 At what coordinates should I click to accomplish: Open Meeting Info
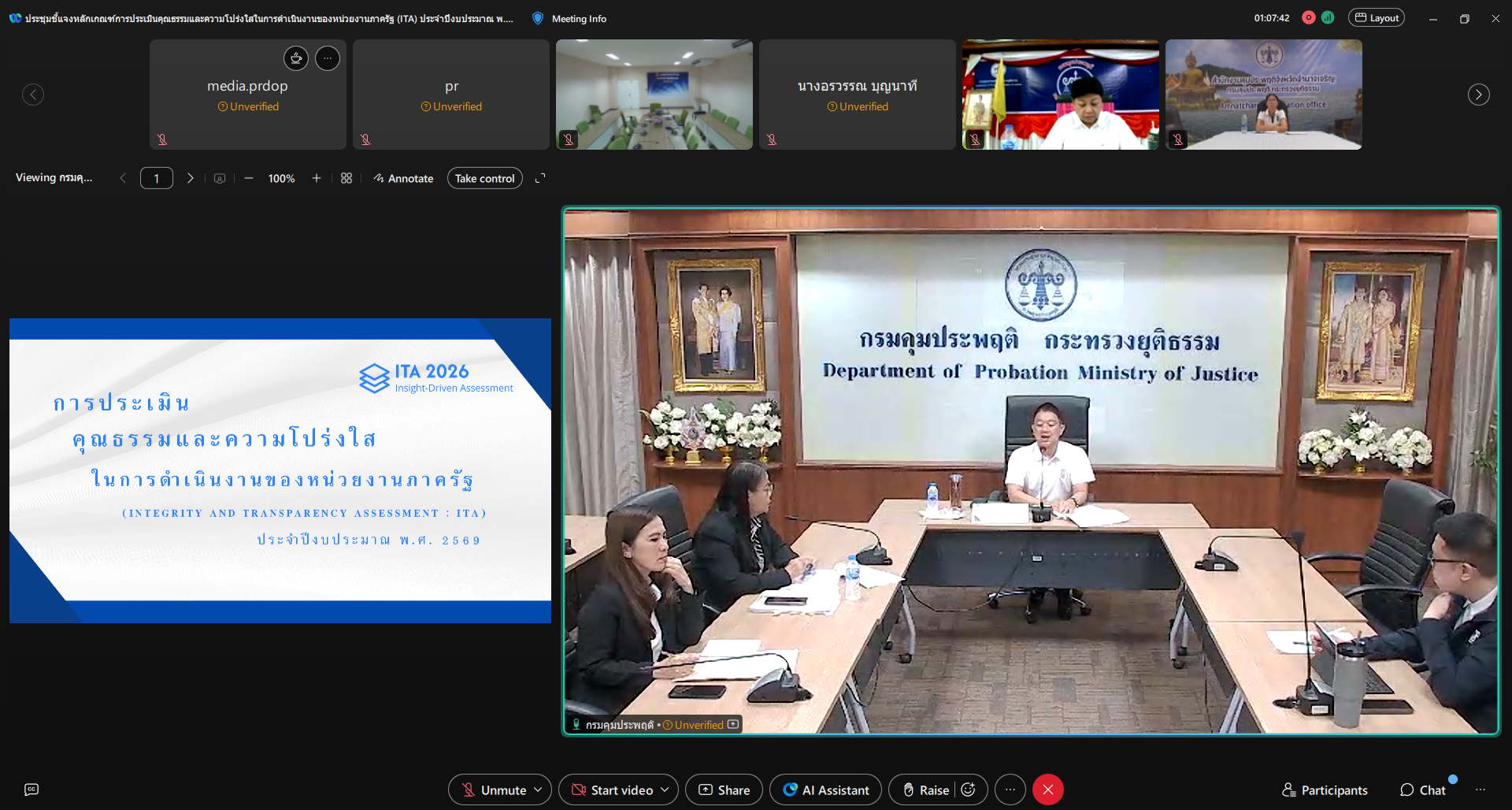pos(578,18)
